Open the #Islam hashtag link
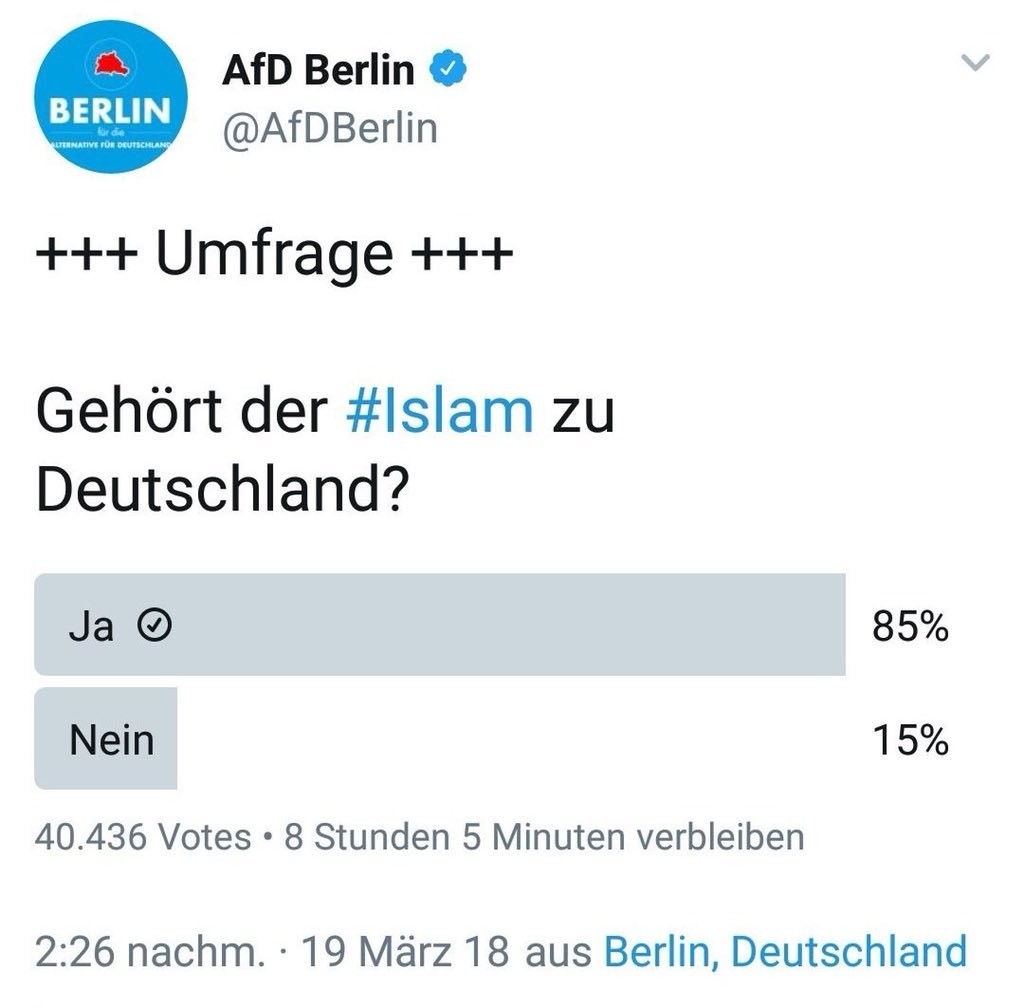This screenshot has width=1024, height=1008. (x=438, y=412)
